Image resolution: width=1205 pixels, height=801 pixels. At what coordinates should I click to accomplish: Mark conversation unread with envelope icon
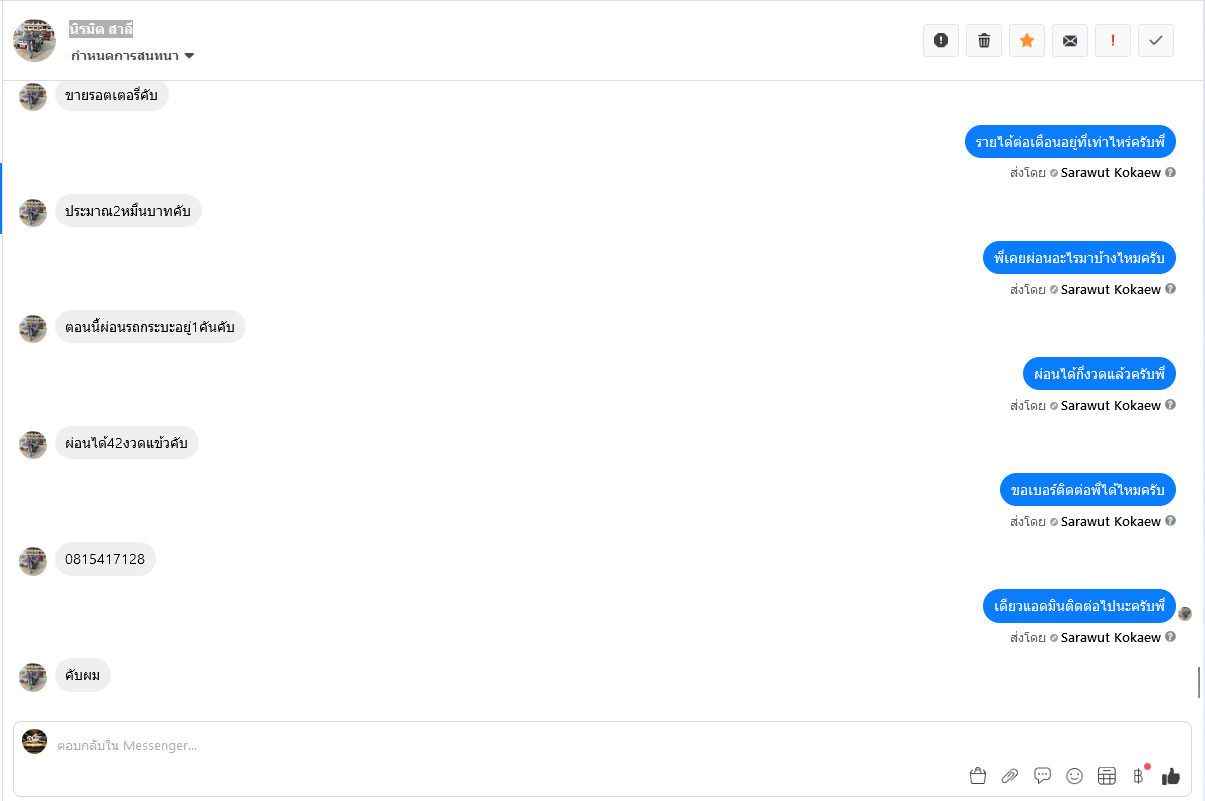point(1070,40)
